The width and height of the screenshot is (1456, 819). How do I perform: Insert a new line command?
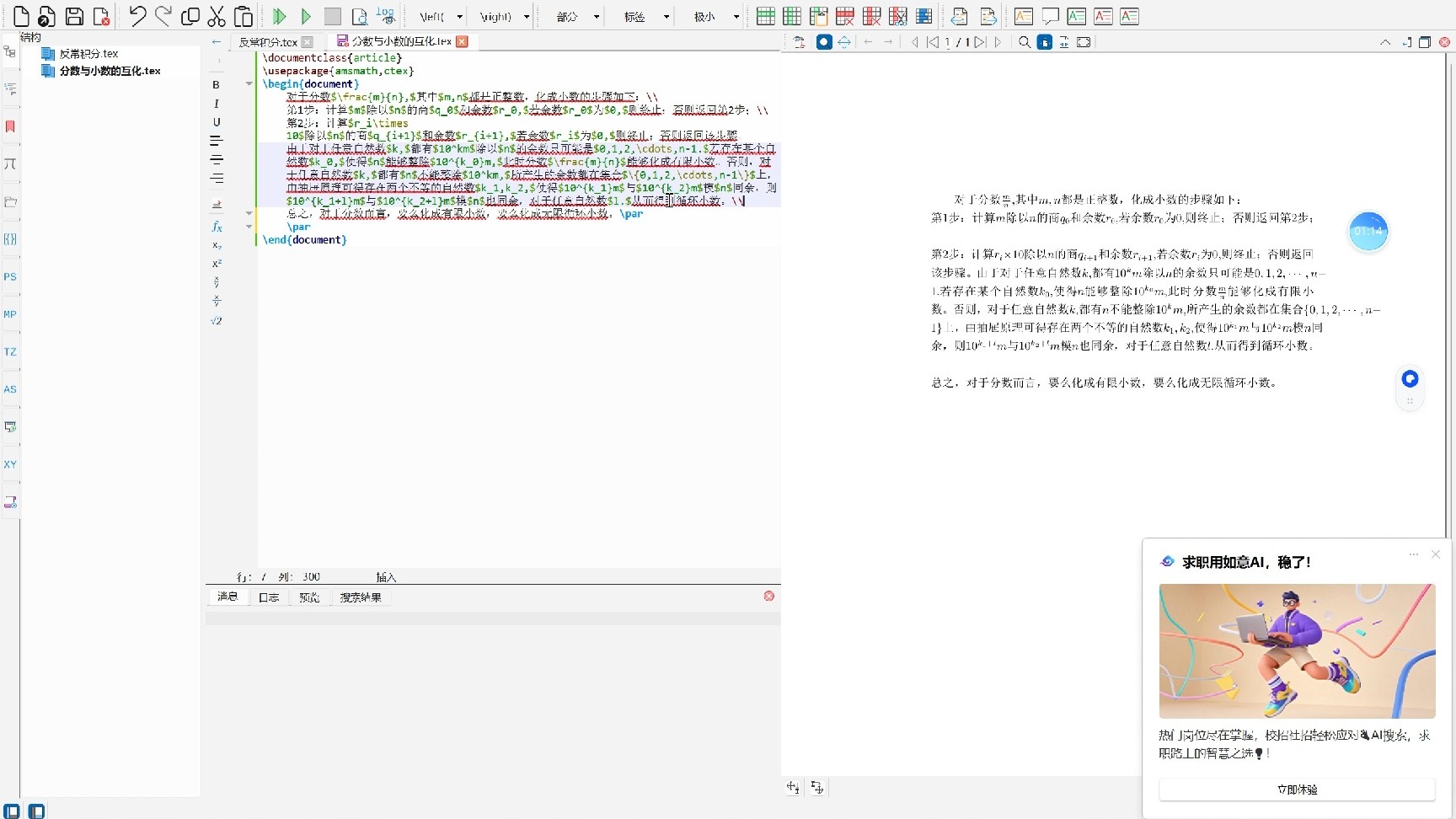[217, 204]
